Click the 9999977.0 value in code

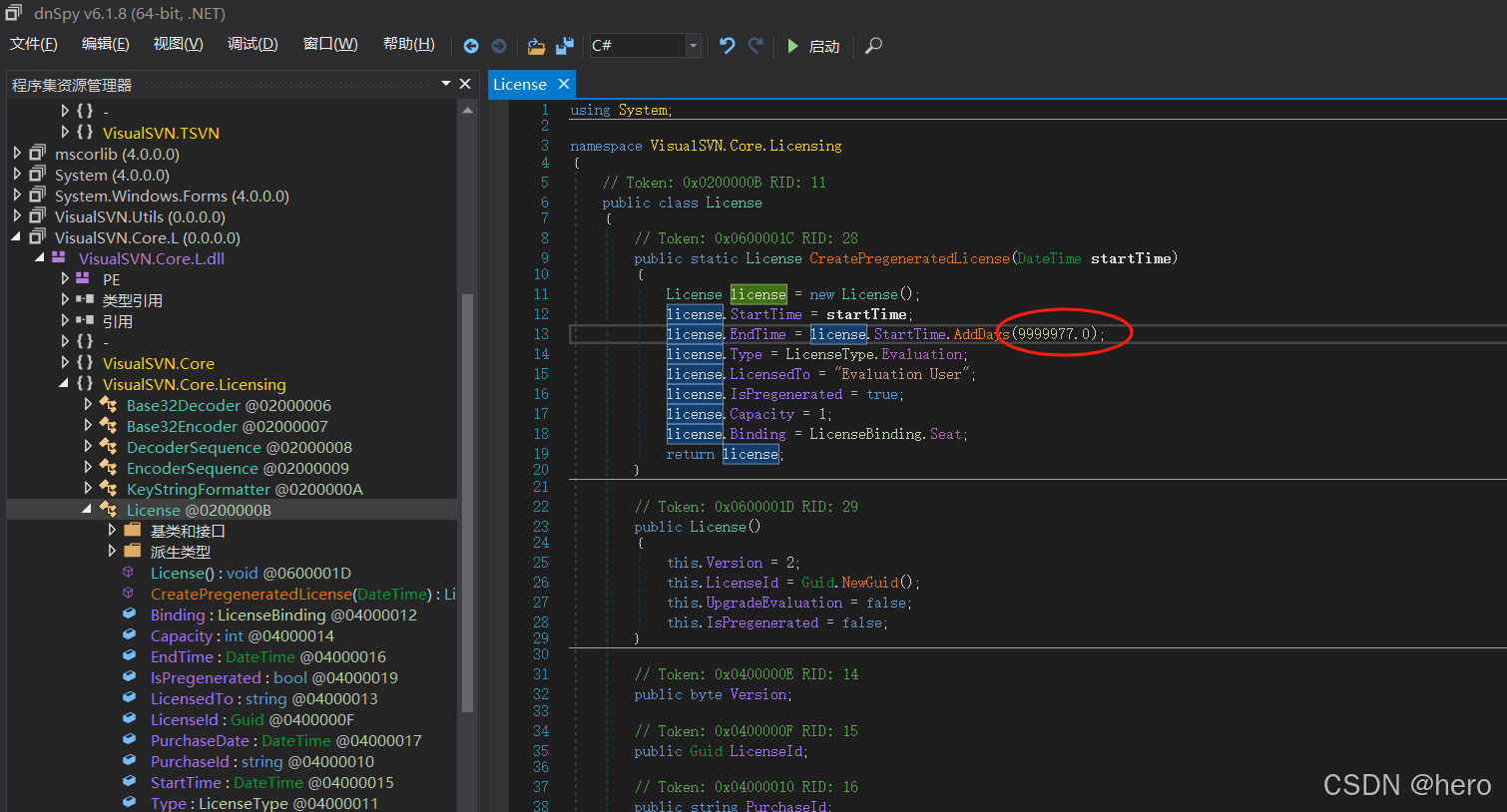1054,334
